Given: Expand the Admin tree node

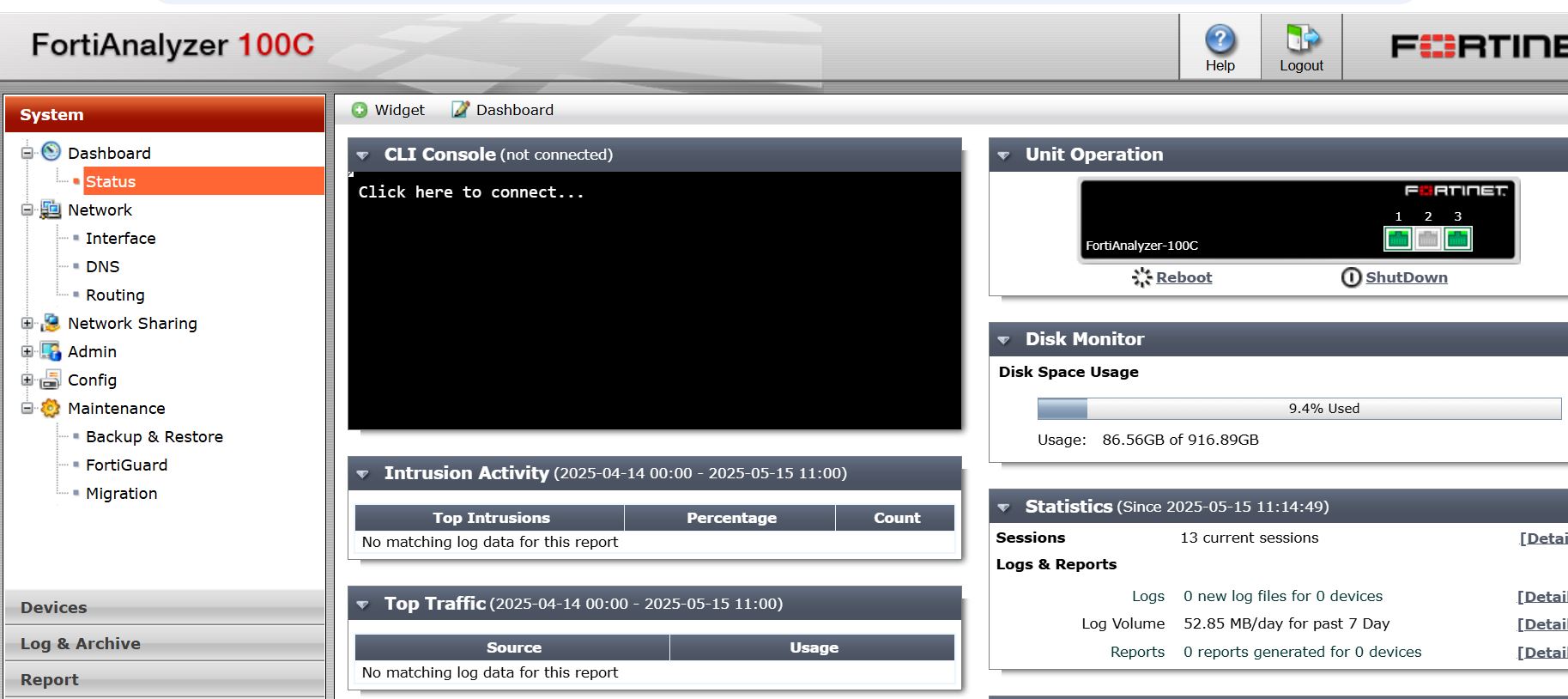Looking at the screenshot, I should click(27, 352).
